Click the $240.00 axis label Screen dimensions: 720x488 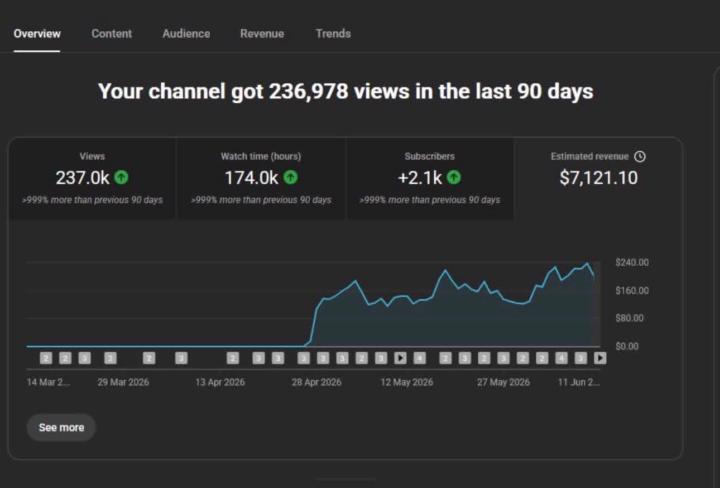(632, 262)
